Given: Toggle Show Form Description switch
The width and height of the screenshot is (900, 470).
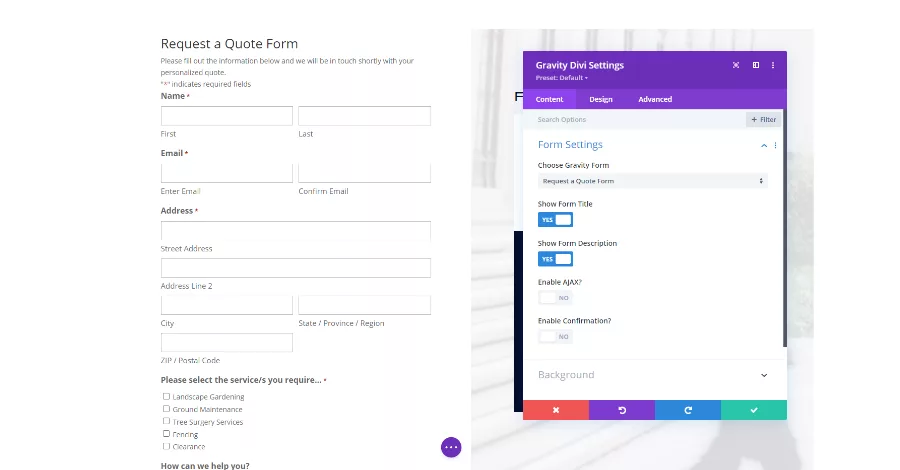Looking at the screenshot, I should coord(555,259).
